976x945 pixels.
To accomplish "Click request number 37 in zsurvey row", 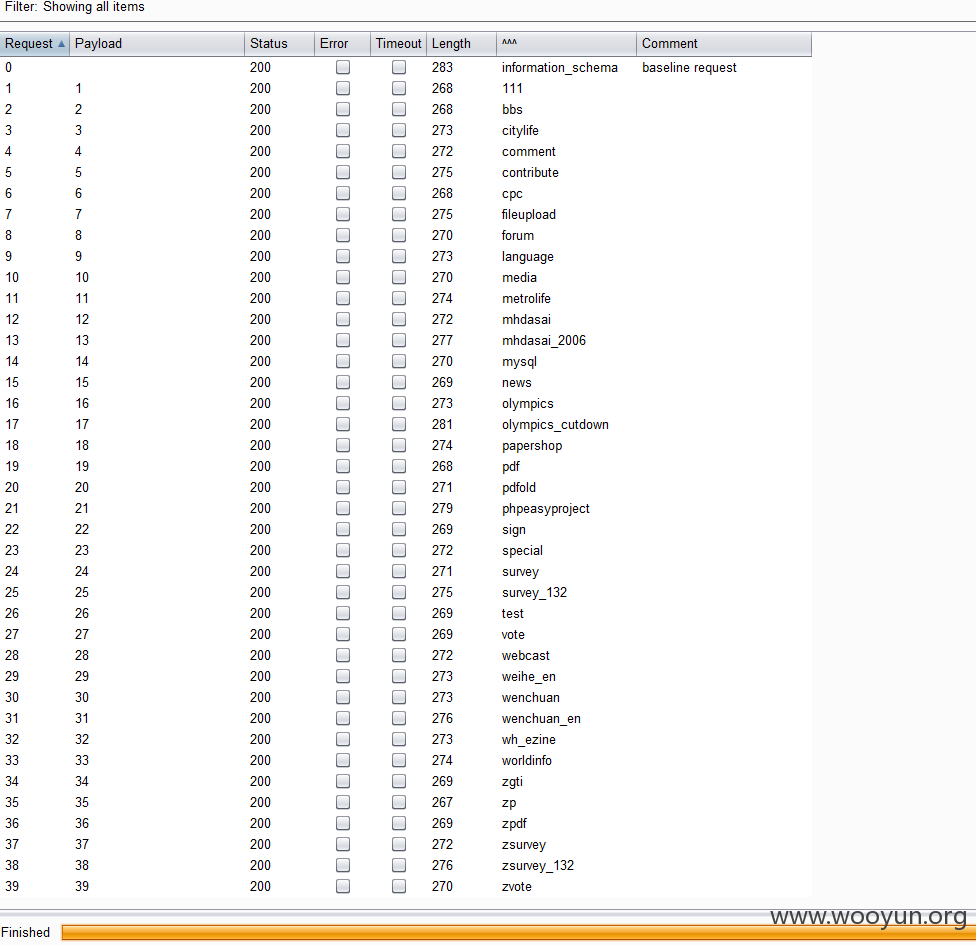I will pos(12,844).
